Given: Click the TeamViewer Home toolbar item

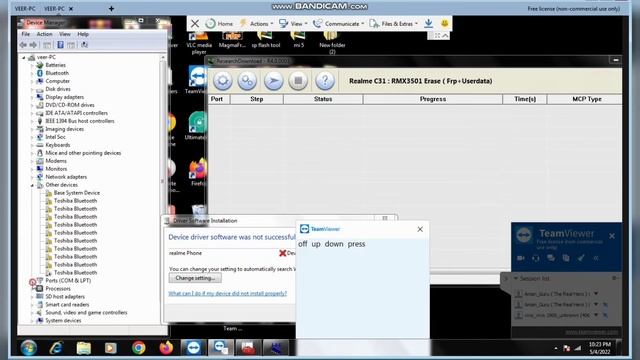Looking at the screenshot, I should tap(220, 24).
